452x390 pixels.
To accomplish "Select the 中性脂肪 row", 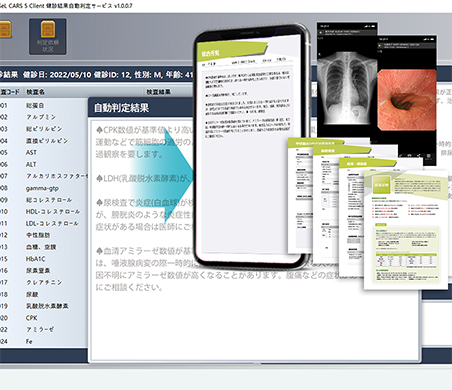I will 44,235.
